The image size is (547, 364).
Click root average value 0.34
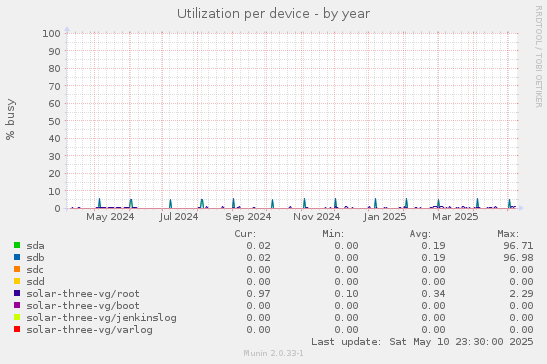(x=433, y=294)
